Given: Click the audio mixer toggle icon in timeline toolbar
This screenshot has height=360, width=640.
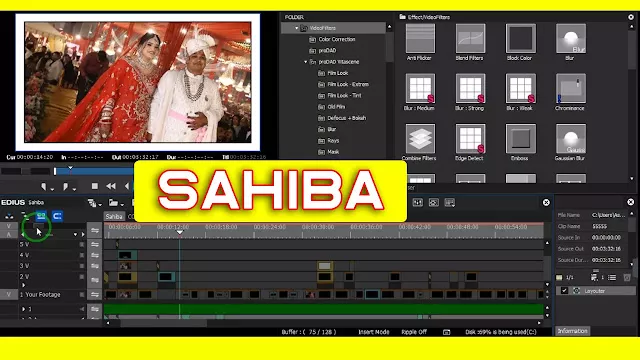Looking at the screenshot, I should click(418, 202).
